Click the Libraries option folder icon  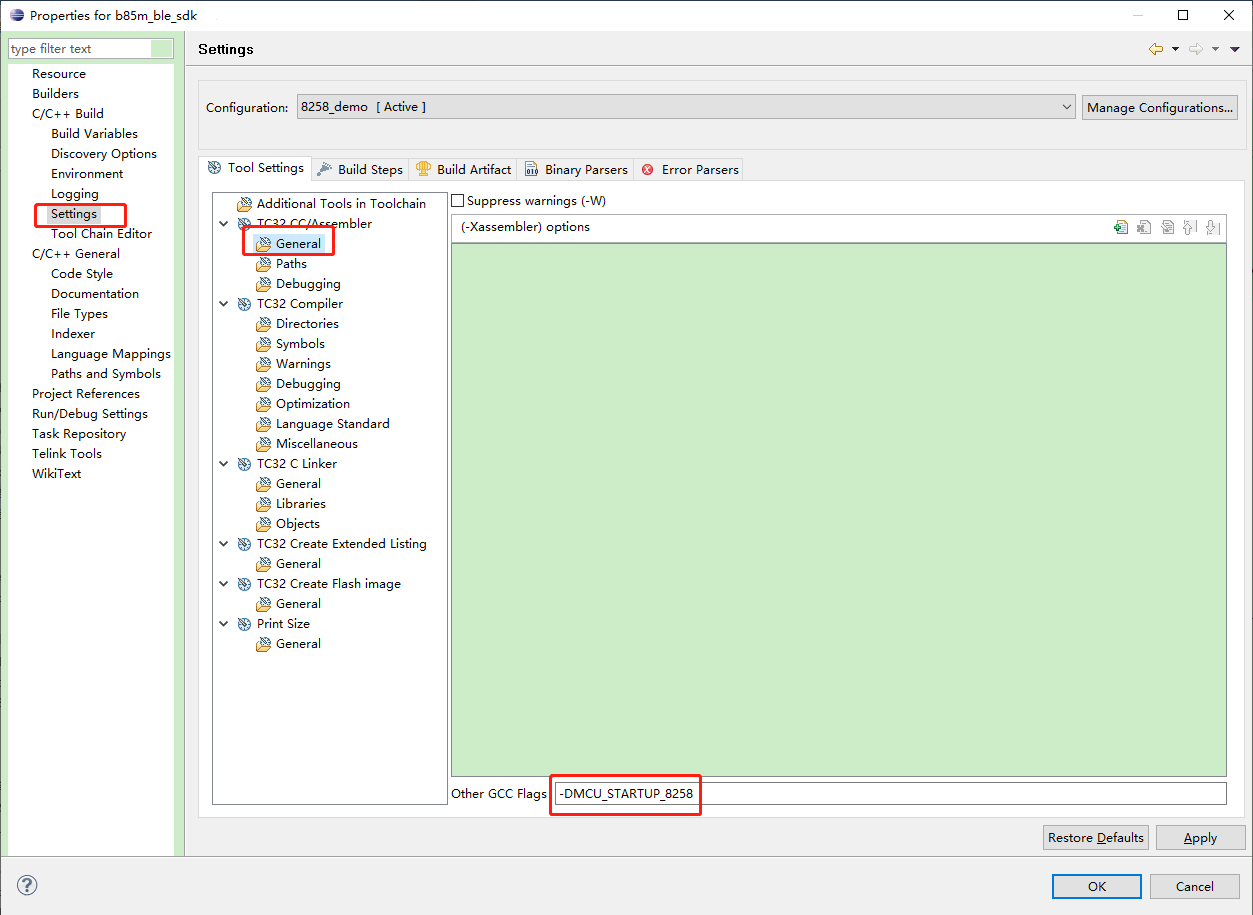pyautogui.click(x=264, y=503)
